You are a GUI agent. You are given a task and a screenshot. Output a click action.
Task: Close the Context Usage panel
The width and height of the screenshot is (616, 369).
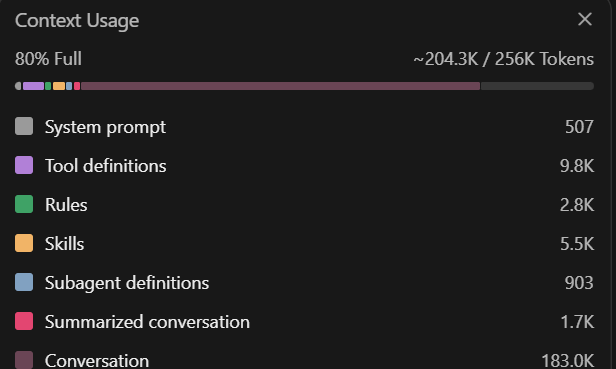click(x=585, y=19)
